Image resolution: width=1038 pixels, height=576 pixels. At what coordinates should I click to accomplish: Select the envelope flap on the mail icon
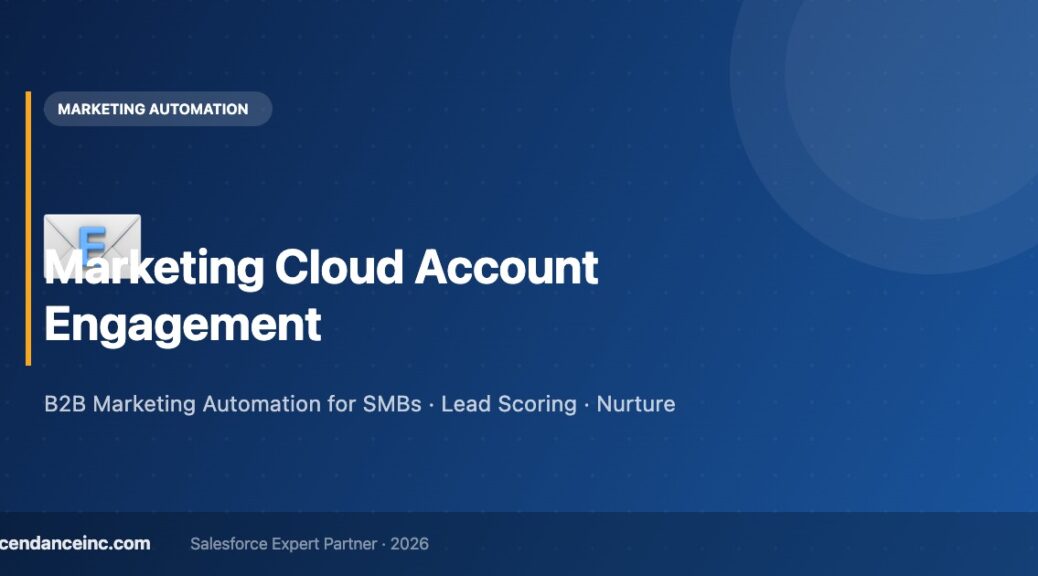[x=93, y=225]
